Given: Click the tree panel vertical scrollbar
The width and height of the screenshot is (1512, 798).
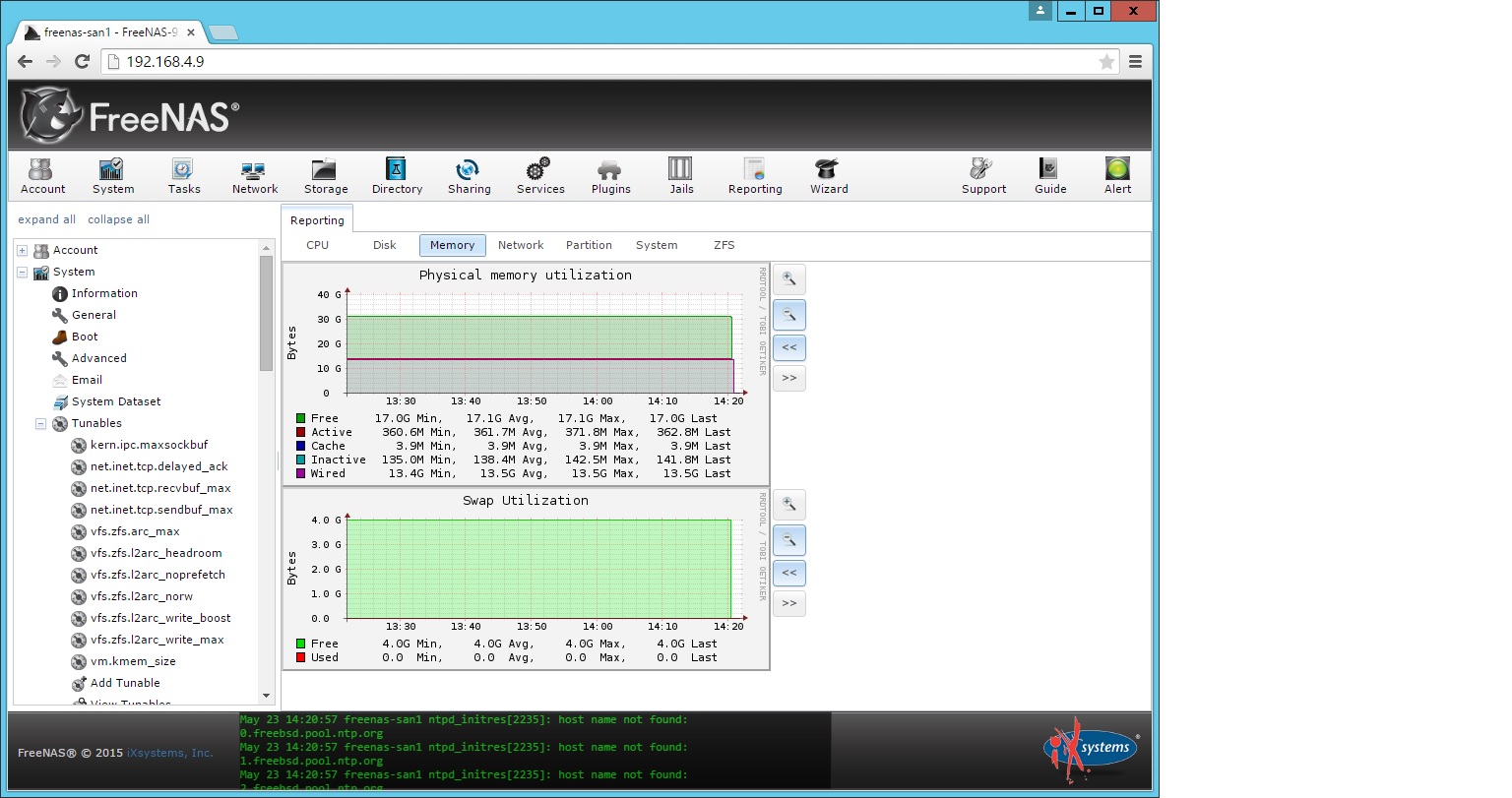Looking at the screenshot, I should pyautogui.click(x=266, y=313).
